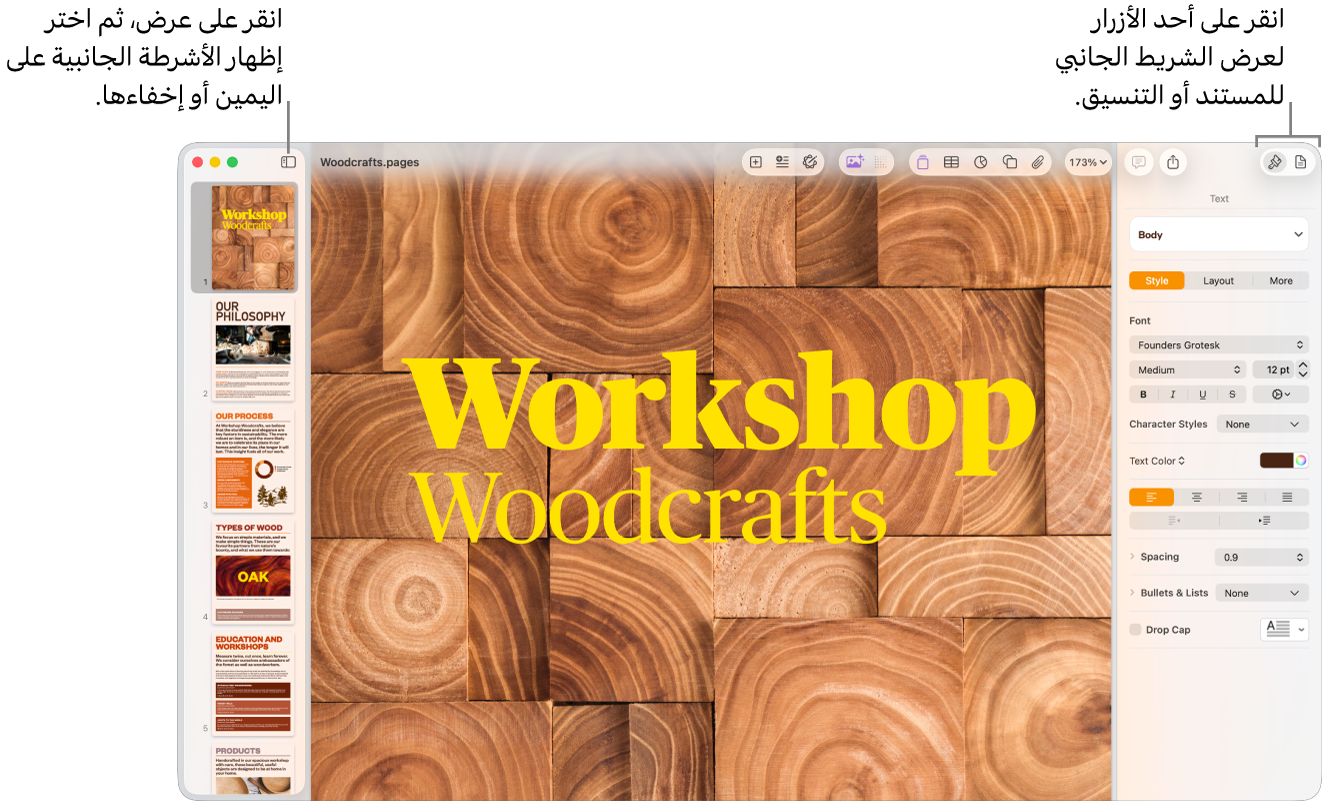
Task: Enable the Drop Cap checkbox
Action: [1135, 630]
